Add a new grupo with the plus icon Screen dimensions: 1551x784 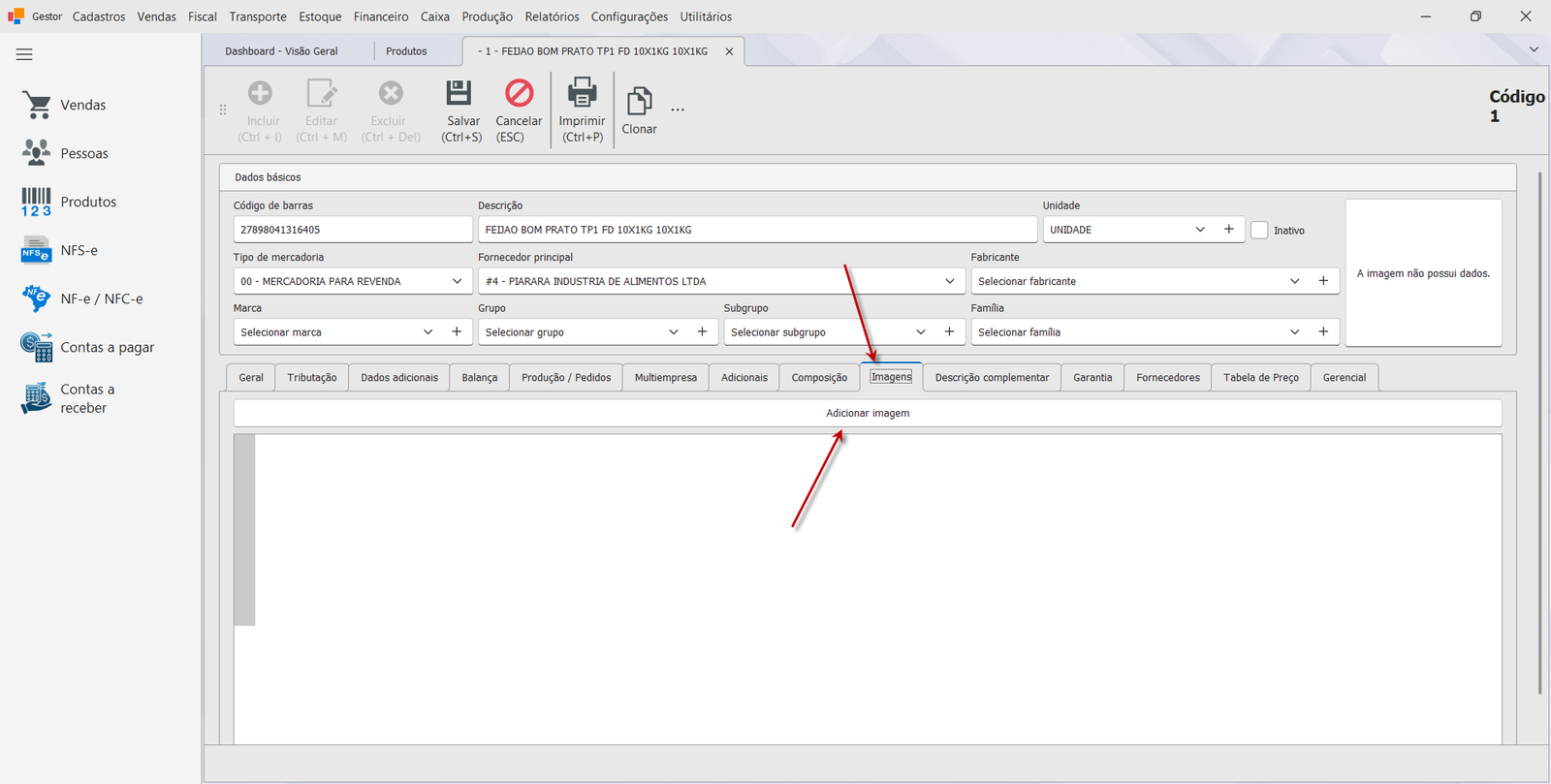702,331
